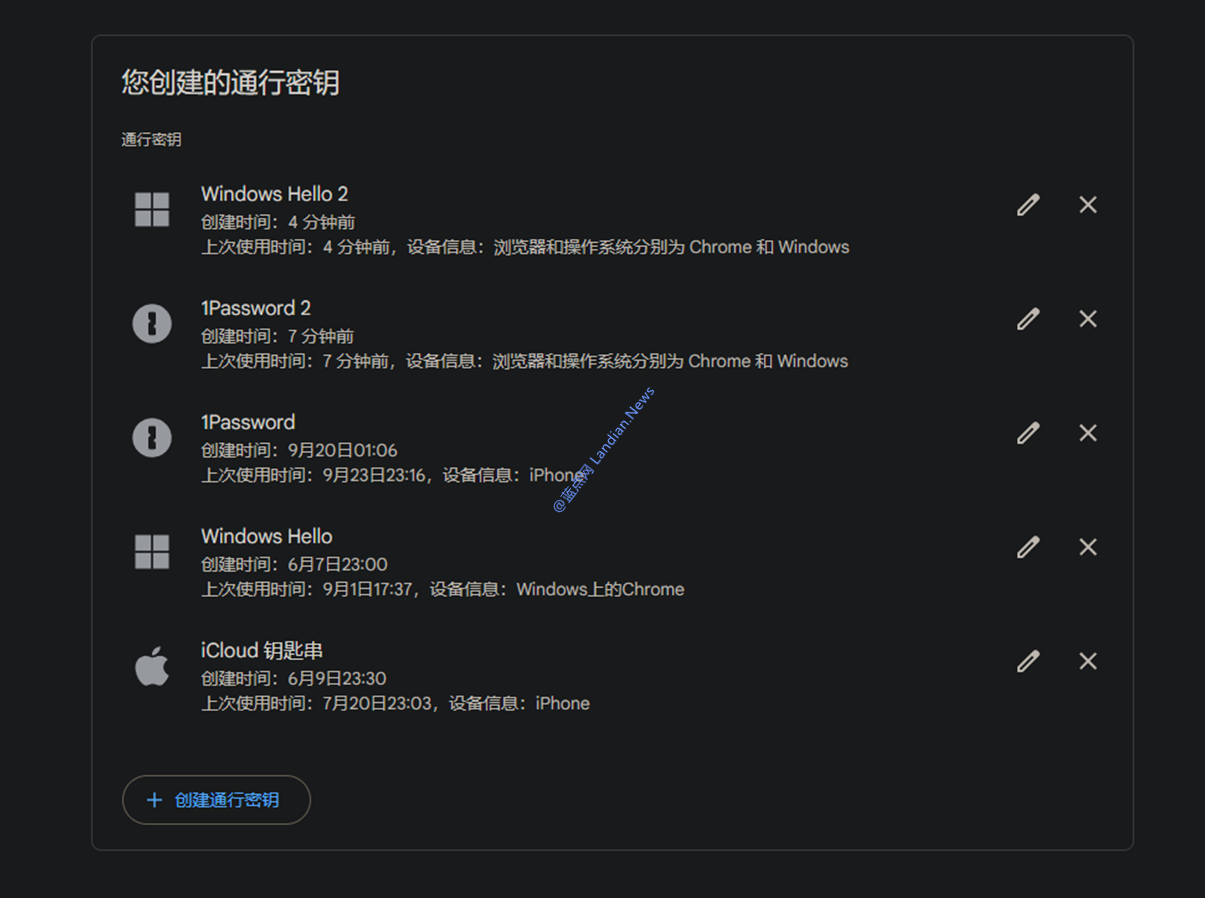Click the Windows logo beside Windows Hello 2
This screenshot has height=898, width=1205.
coord(152,210)
